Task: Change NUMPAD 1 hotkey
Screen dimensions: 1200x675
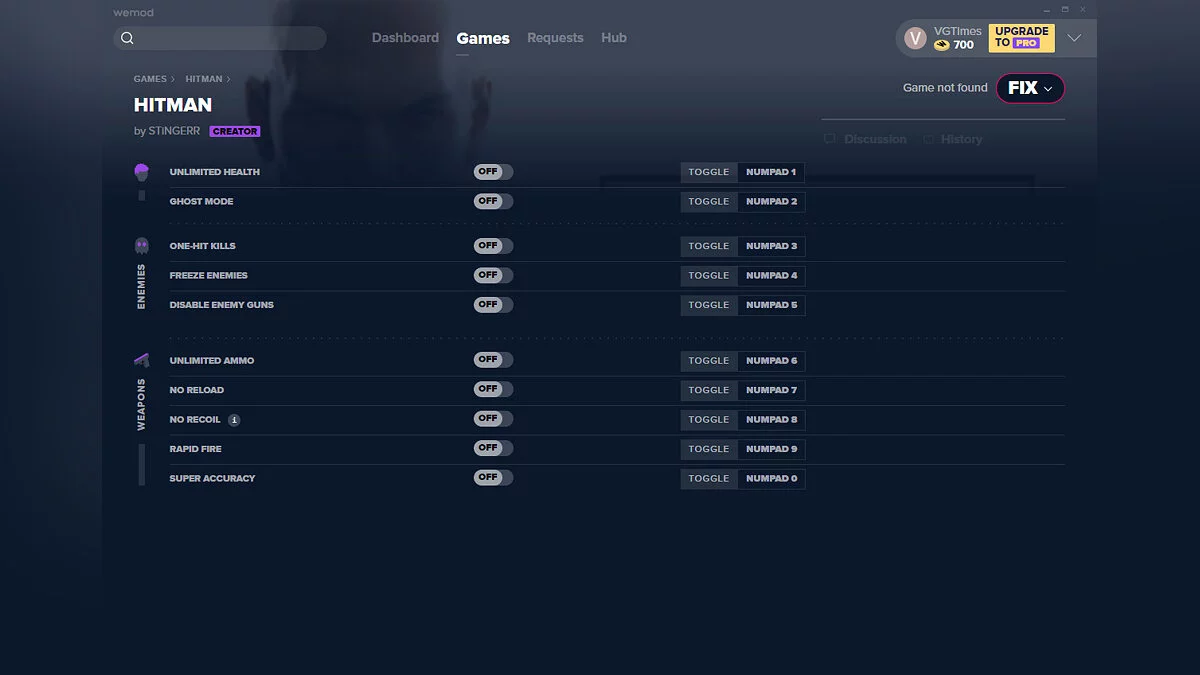Action: pyautogui.click(x=771, y=172)
